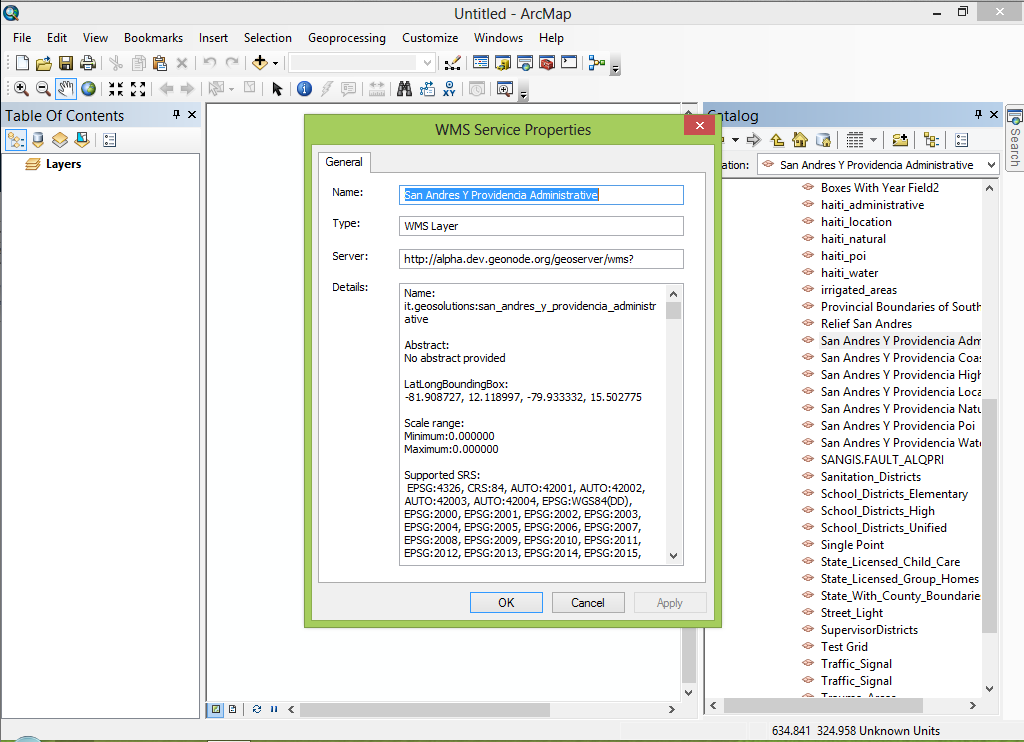Image resolution: width=1024 pixels, height=742 pixels.
Task: Click the Add Data plus icon
Action: point(260,63)
